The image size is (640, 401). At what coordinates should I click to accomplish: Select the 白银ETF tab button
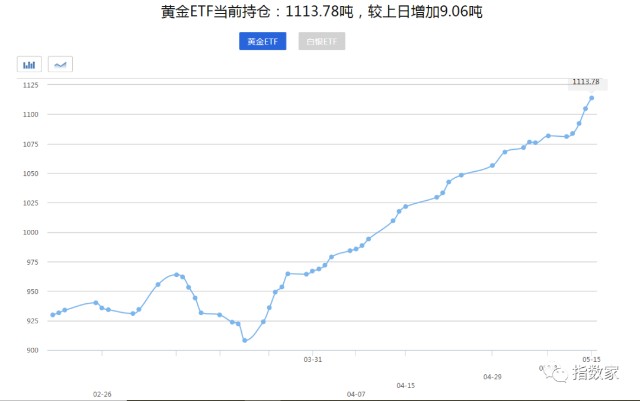pos(322,41)
